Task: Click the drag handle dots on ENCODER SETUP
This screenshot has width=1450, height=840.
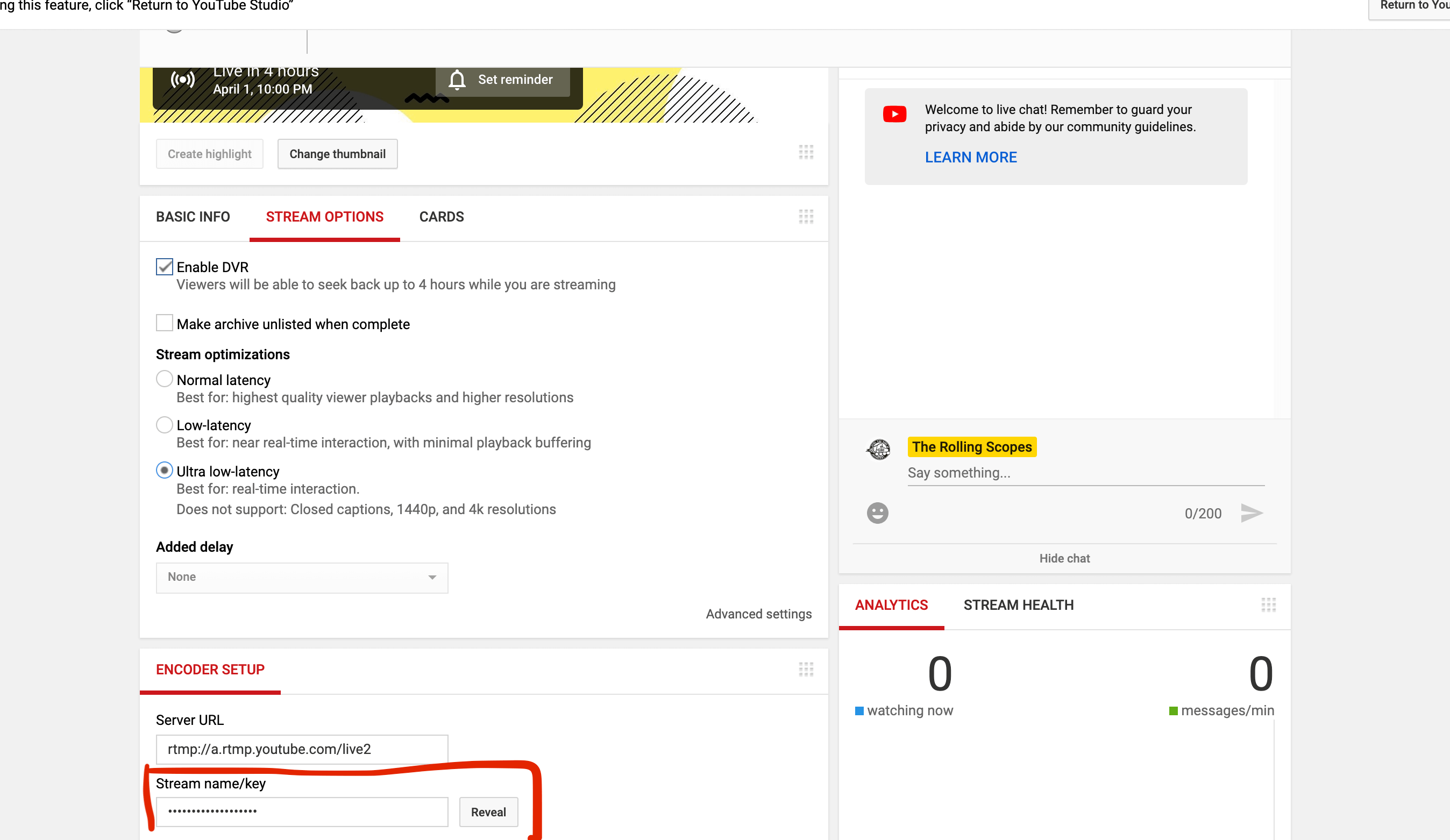Action: 806,669
